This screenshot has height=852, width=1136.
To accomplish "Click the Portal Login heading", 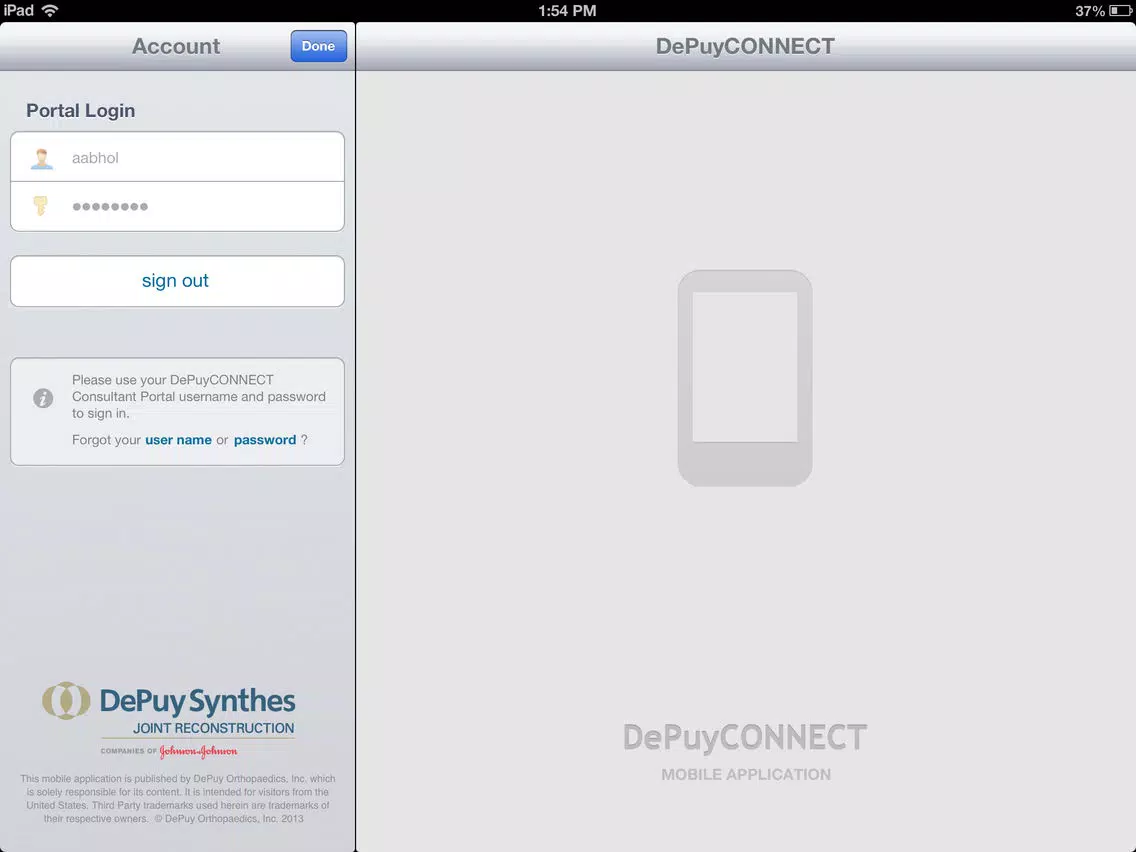I will pyautogui.click(x=80, y=110).
